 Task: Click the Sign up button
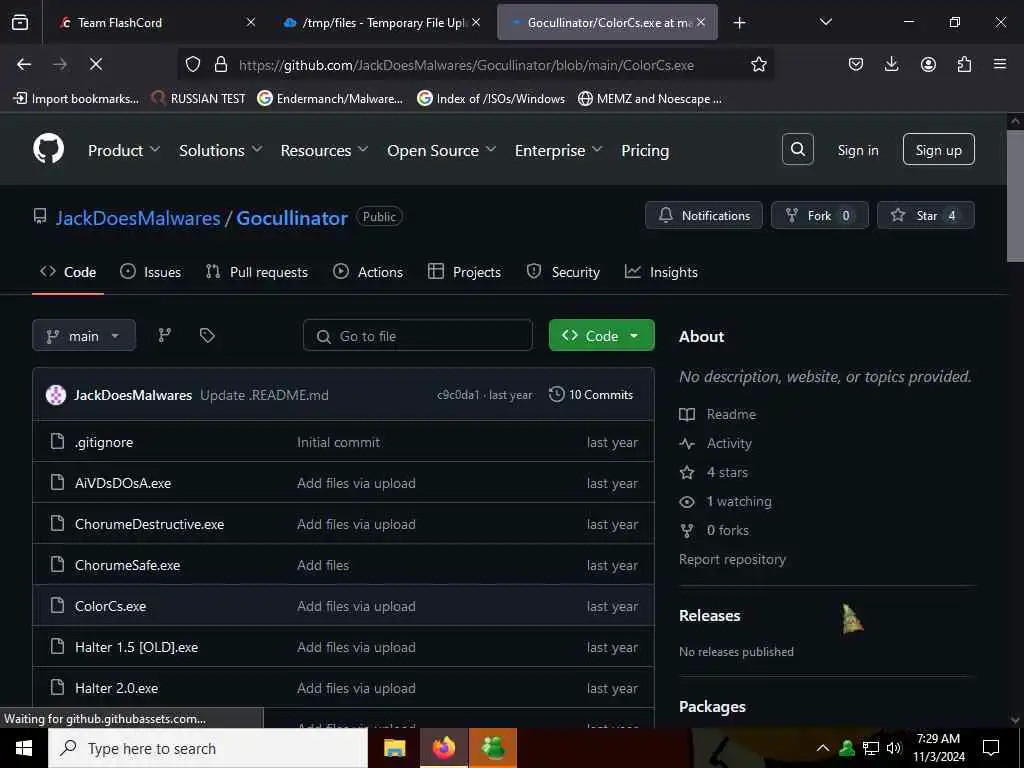[938, 150]
